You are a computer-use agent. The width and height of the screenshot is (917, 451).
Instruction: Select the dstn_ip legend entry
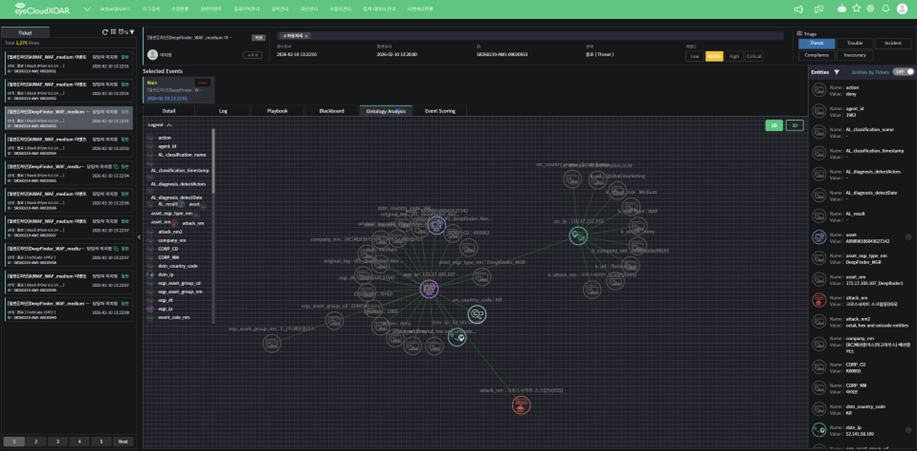(165, 274)
